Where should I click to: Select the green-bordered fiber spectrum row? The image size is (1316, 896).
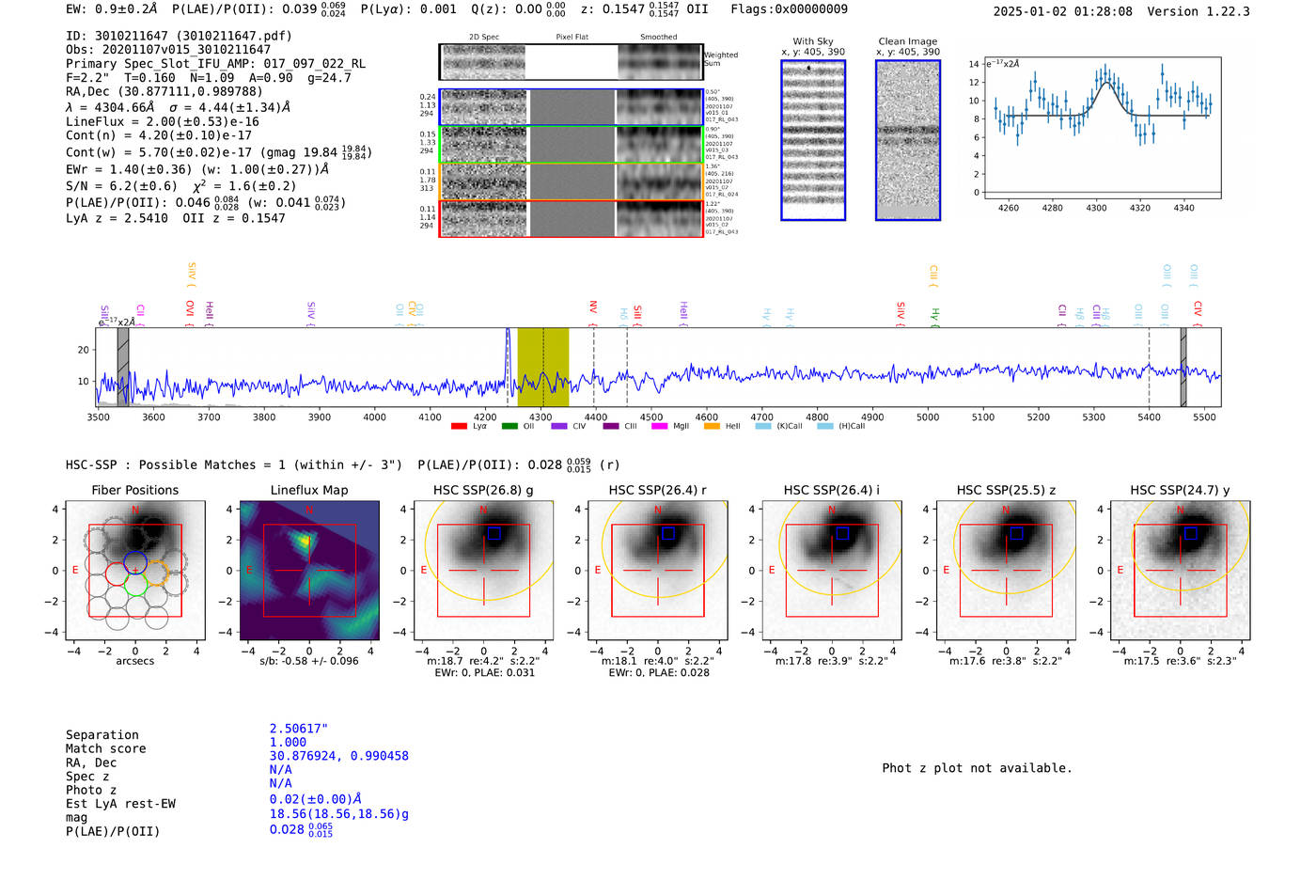coord(571,145)
